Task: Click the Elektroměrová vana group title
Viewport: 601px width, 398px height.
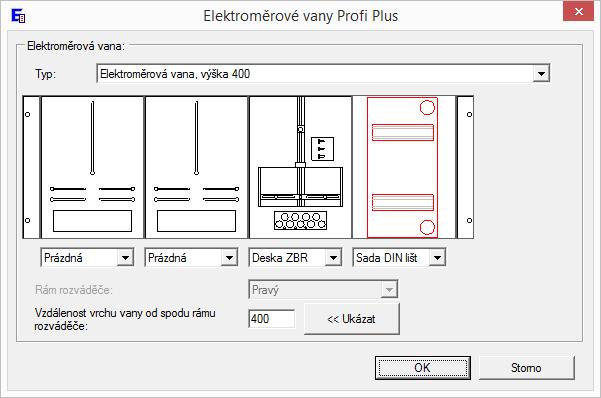Action: click(76, 46)
